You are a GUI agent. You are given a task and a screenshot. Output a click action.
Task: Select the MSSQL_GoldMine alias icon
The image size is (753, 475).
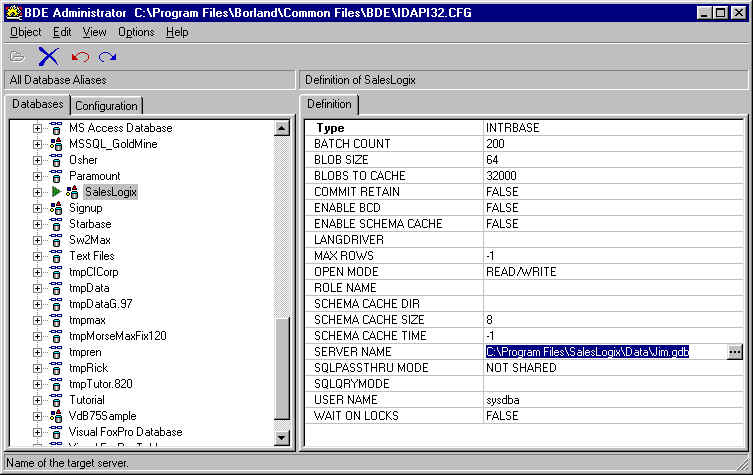(x=56, y=144)
